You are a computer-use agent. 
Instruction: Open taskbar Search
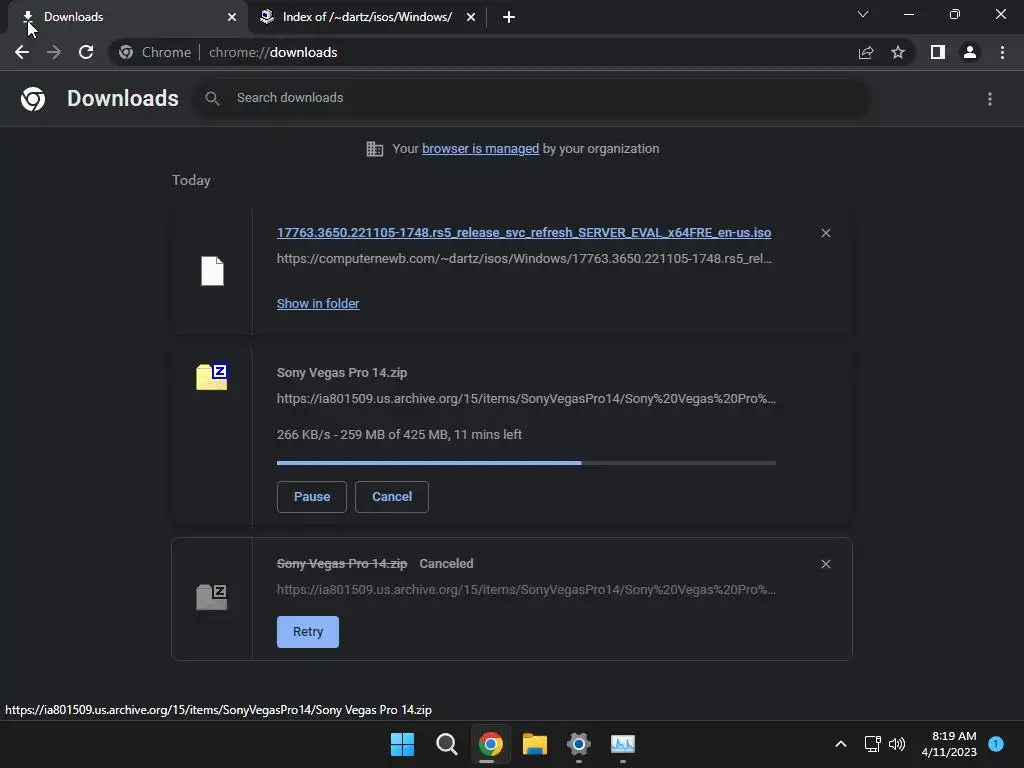pos(447,744)
